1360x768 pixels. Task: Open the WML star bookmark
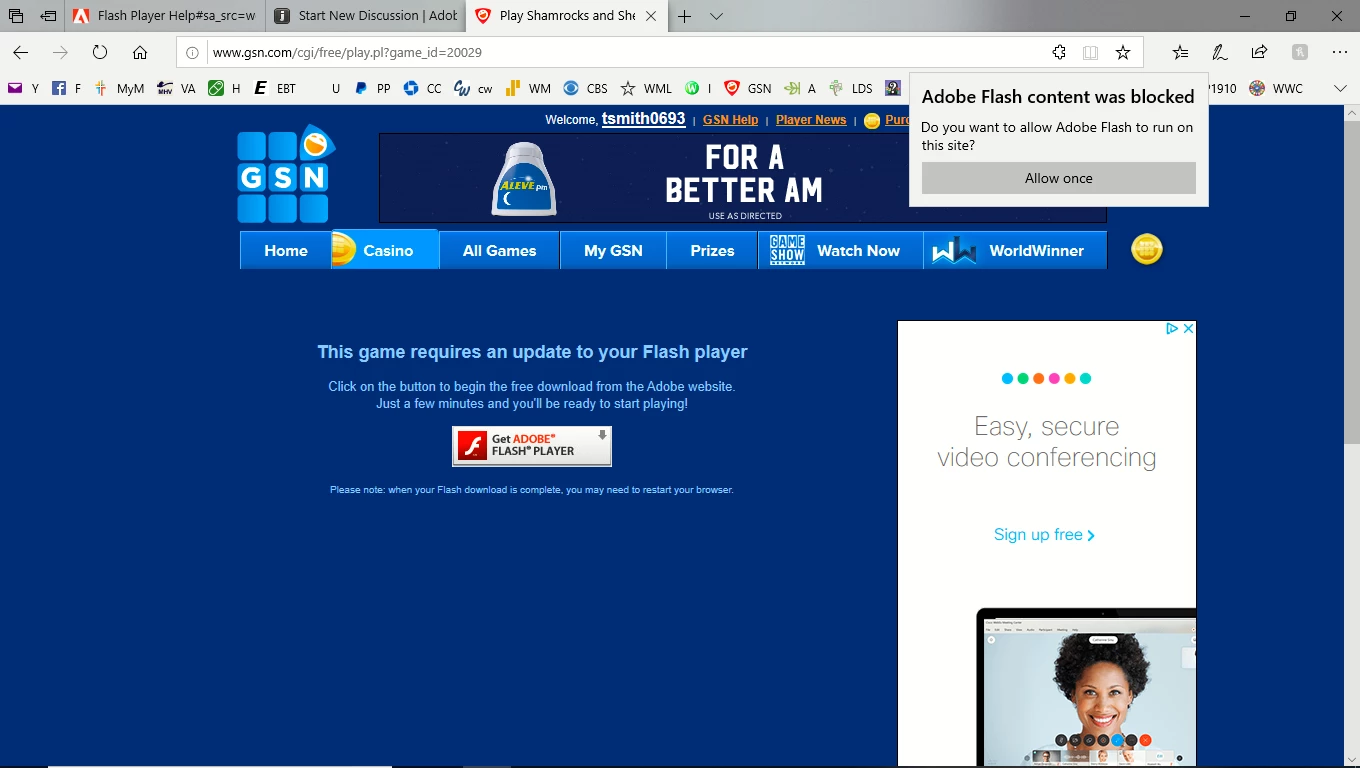tap(646, 88)
